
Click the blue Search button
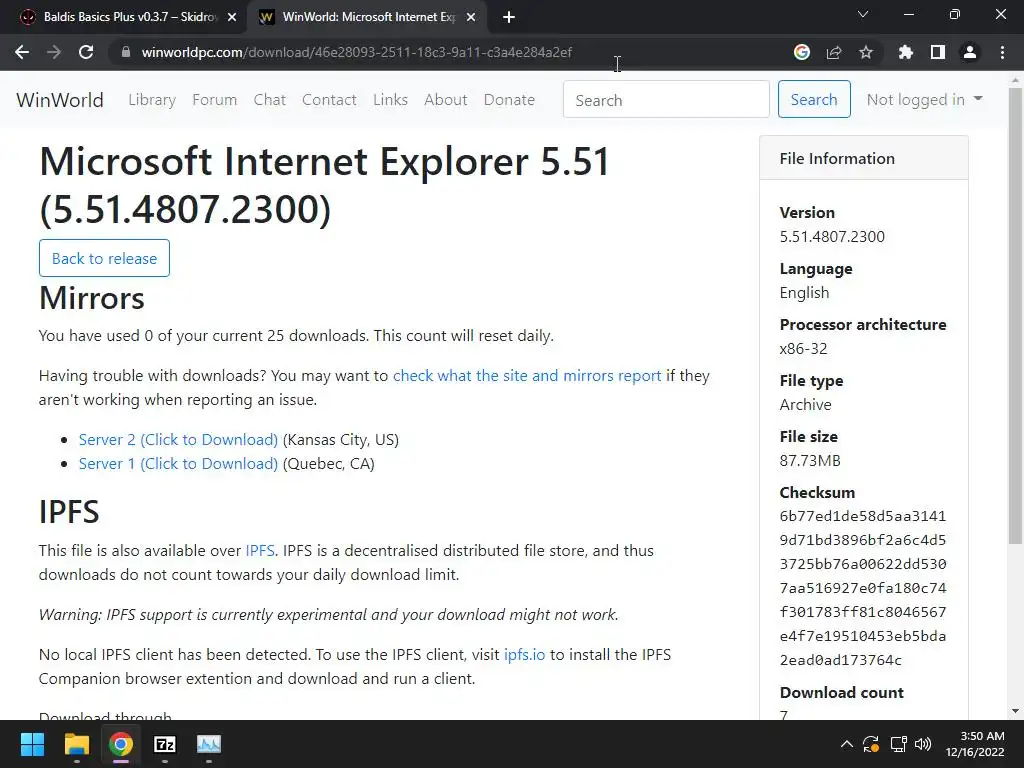point(814,99)
